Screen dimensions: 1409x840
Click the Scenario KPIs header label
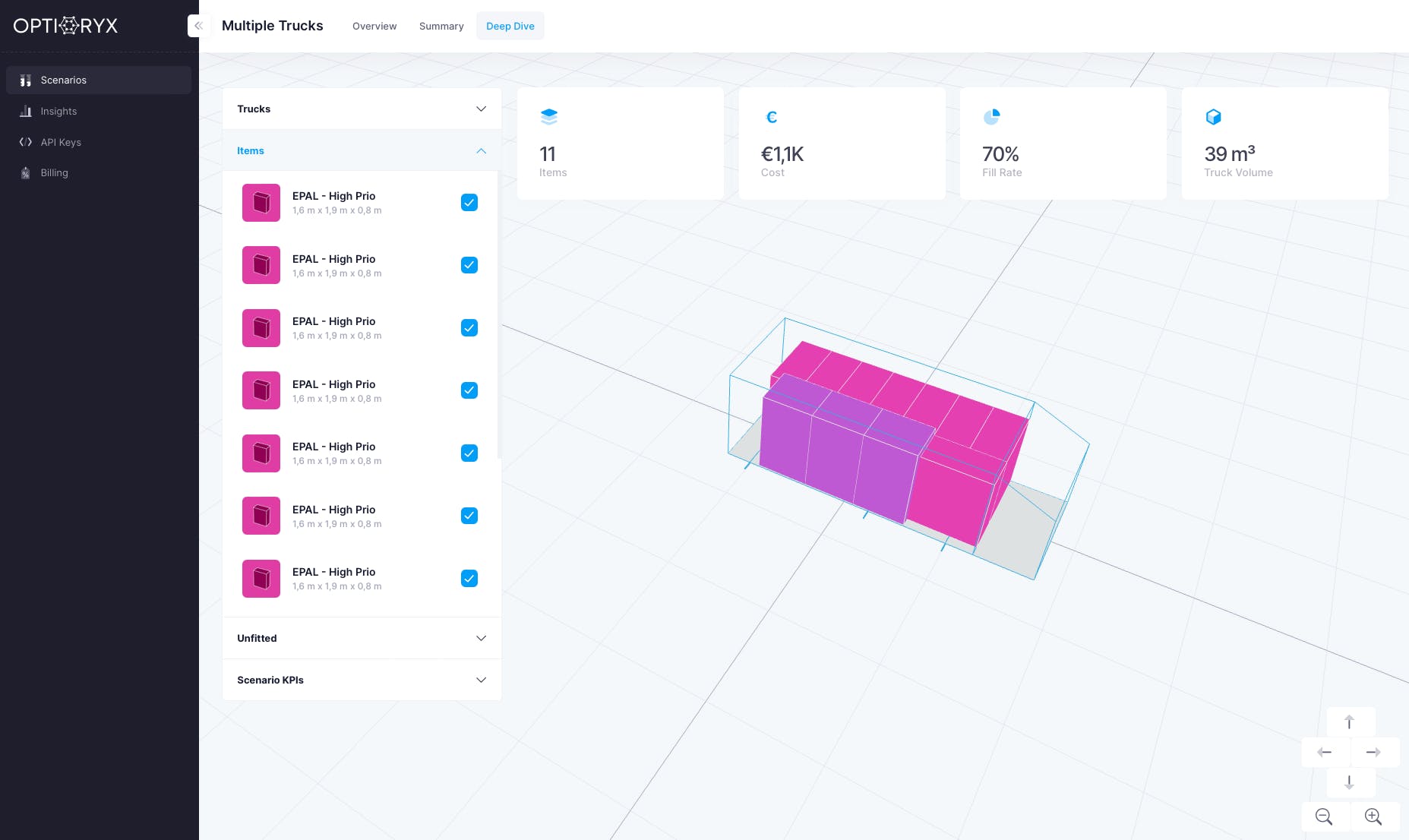pos(270,680)
